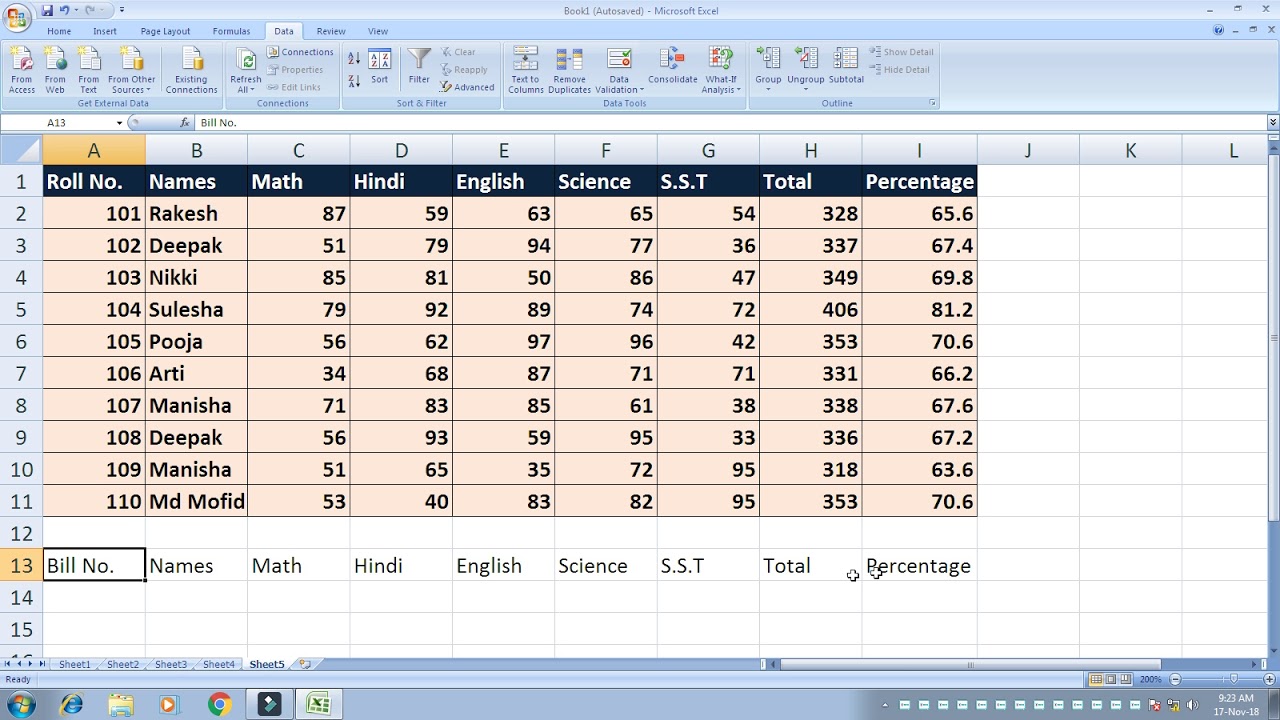Image resolution: width=1280 pixels, height=720 pixels.
Task: Click the formula bar showing Bill No.
Action: pyautogui.click(x=730, y=122)
